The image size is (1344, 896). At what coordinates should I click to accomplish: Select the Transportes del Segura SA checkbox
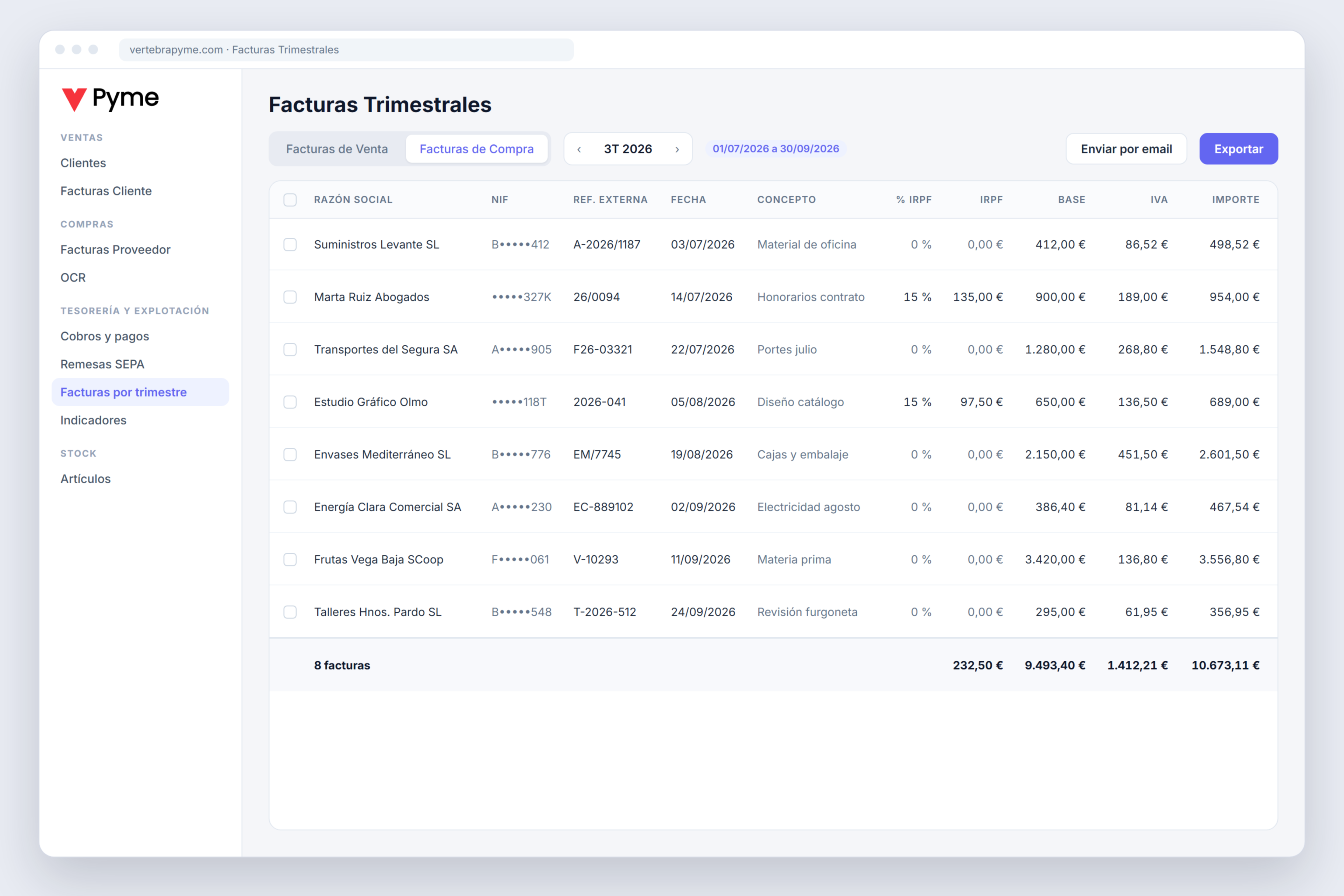tap(290, 350)
